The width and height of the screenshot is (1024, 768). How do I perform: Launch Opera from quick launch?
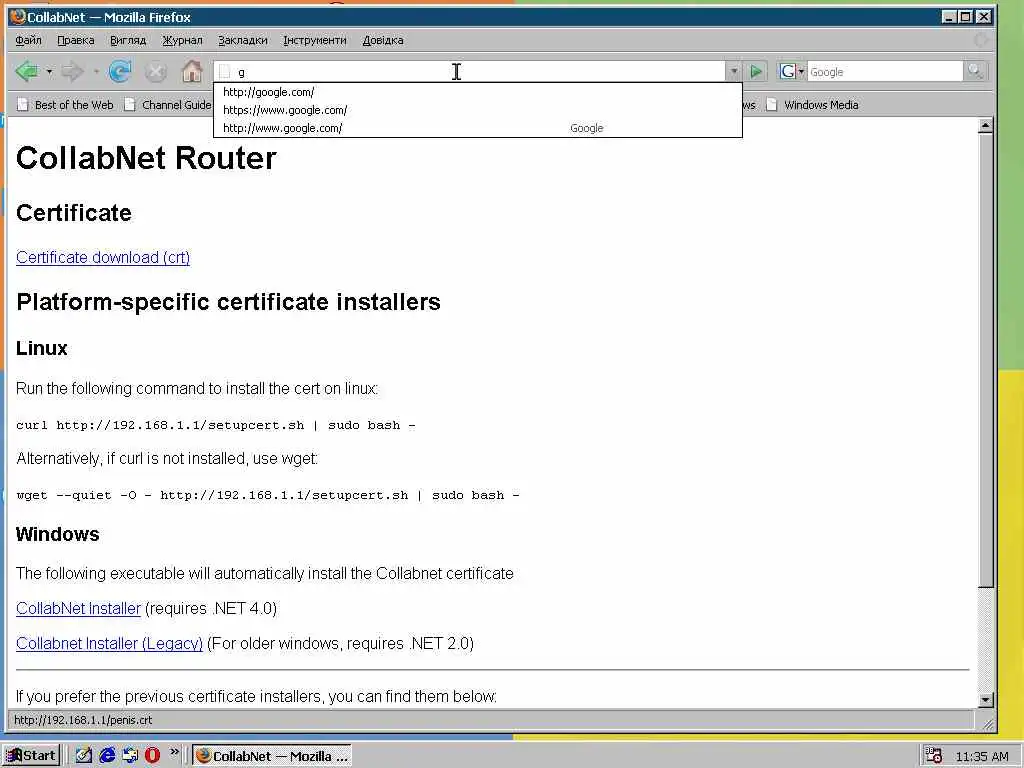point(152,756)
